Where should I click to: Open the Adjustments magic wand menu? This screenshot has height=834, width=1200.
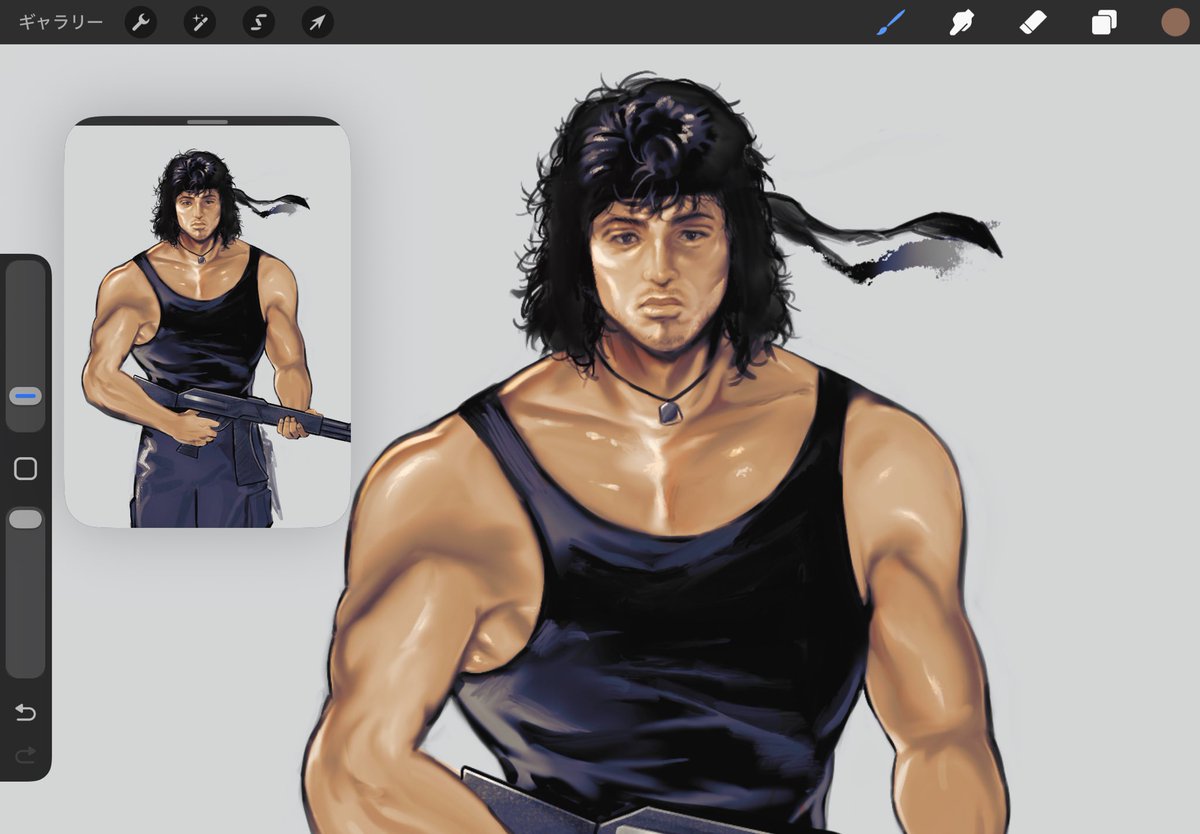click(x=200, y=22)
